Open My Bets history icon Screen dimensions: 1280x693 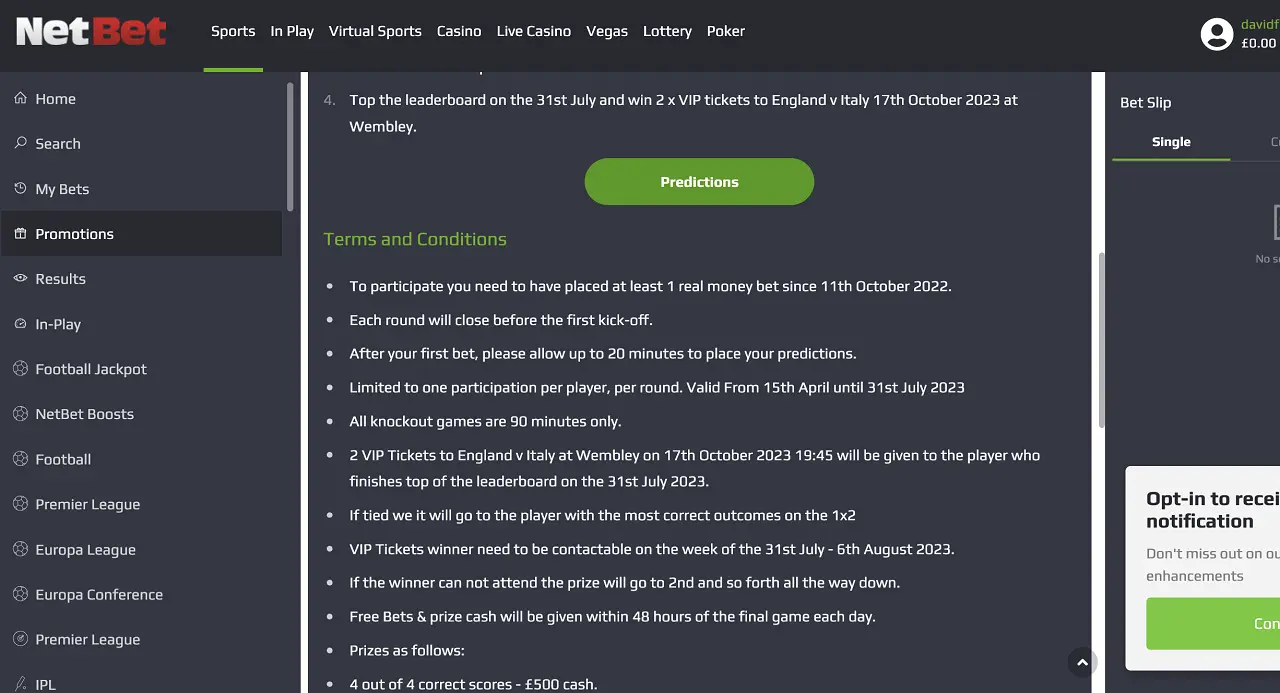tap(20, 188)
